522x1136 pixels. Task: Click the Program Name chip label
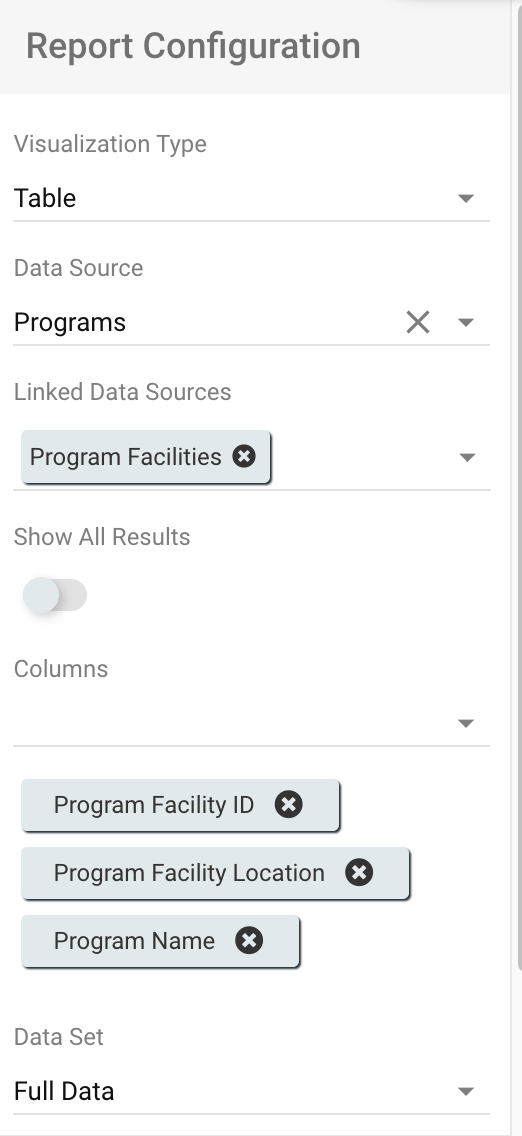click(x=134, y=940)
